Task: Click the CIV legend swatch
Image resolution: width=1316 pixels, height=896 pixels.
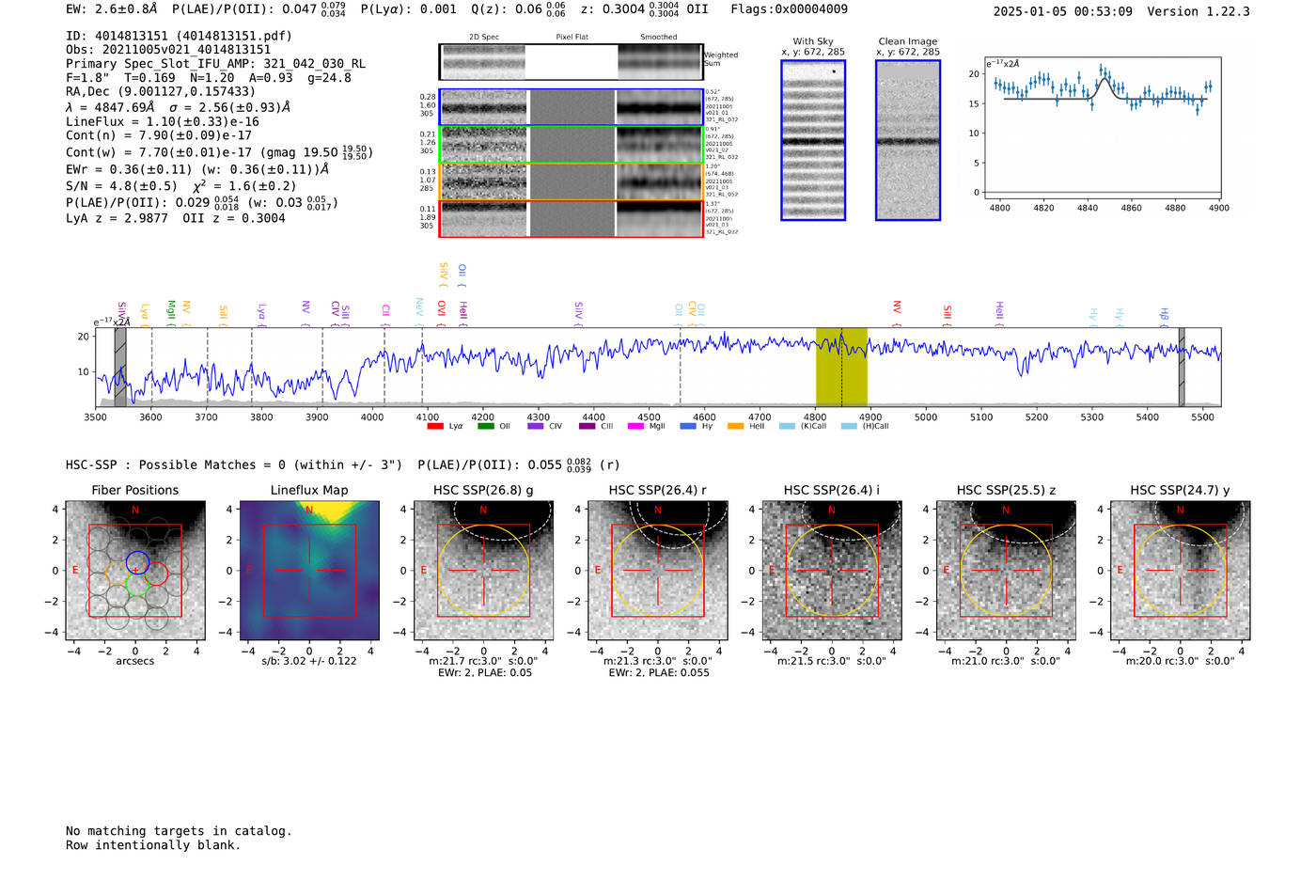Action: coord(536,426)
